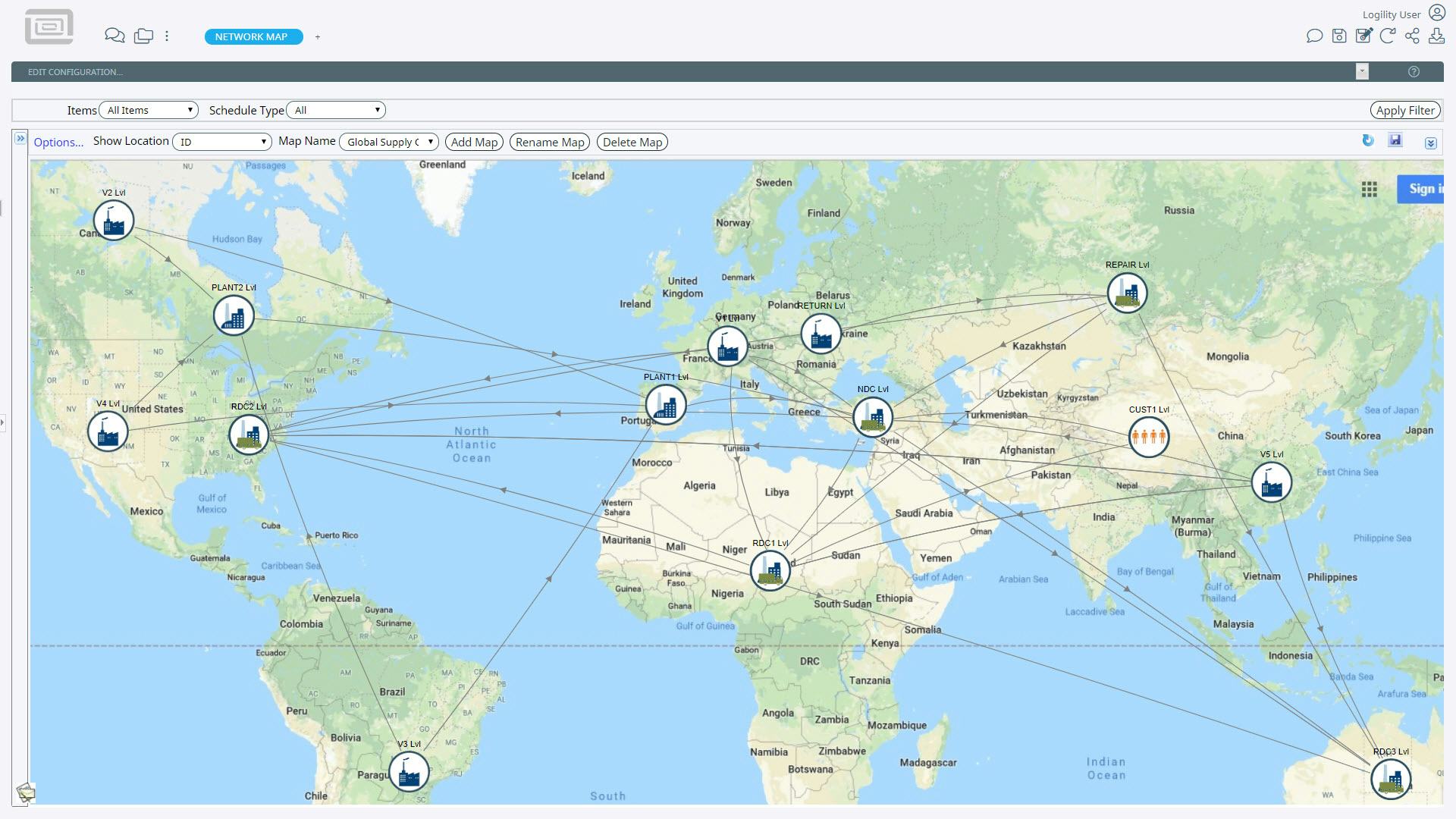Click the save-as icon with pencil
The height and width of the screenshot is (819, 1456).
(x=1363, y=36)
